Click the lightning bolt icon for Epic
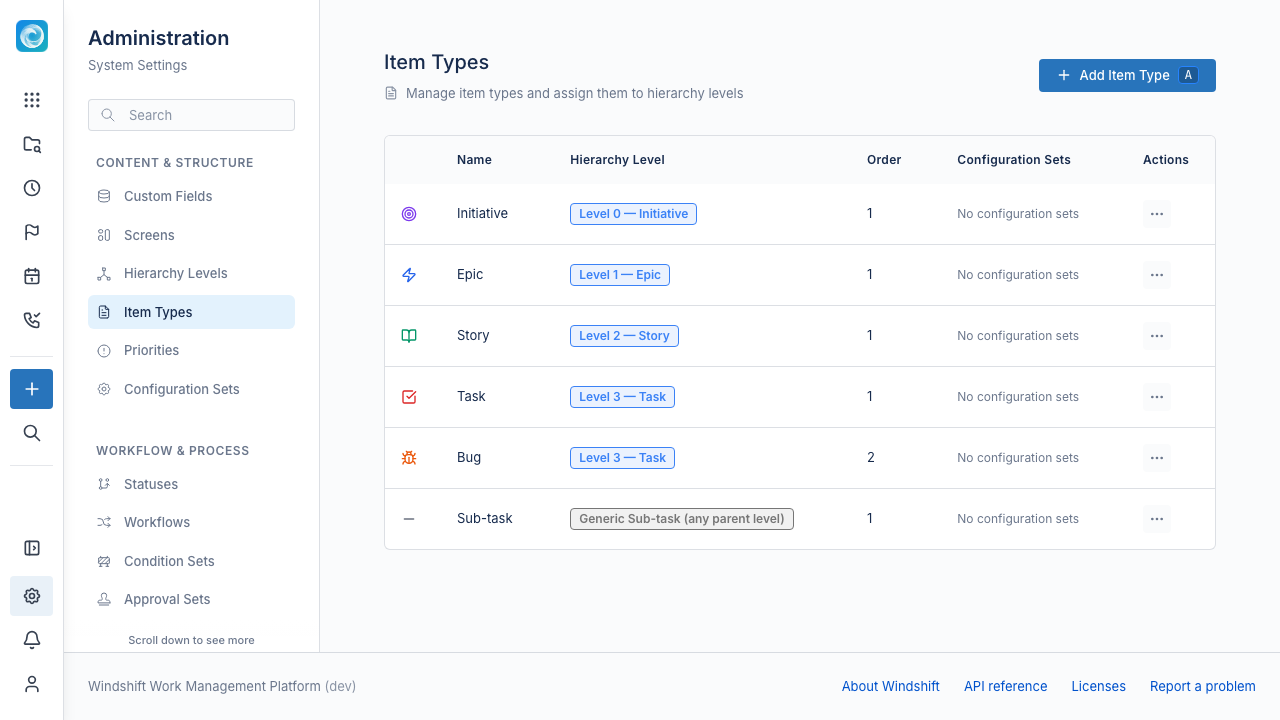The image size is (1280, 720). pos(409,275)
